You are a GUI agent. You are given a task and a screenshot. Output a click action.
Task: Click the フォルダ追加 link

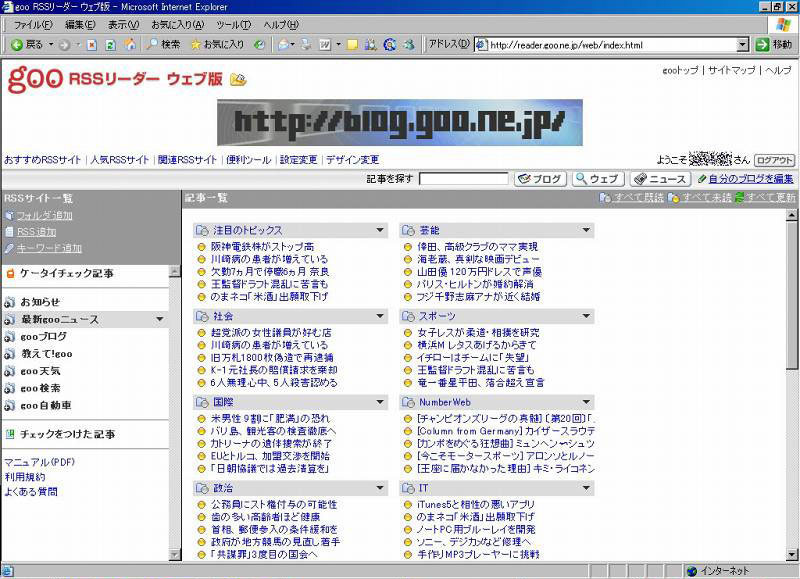click(45, 216)
